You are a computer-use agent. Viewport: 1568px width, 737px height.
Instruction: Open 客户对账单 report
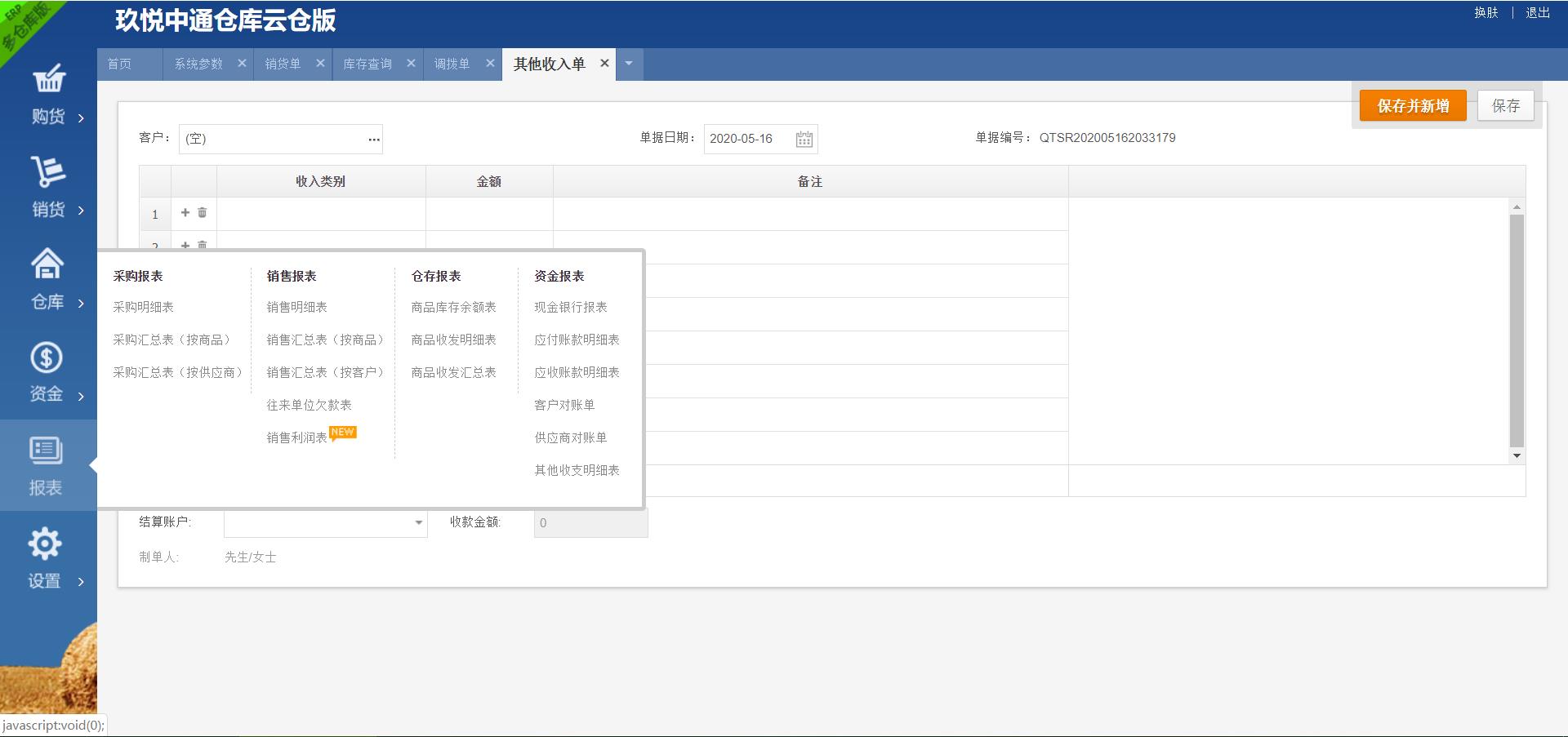[564, 405]
